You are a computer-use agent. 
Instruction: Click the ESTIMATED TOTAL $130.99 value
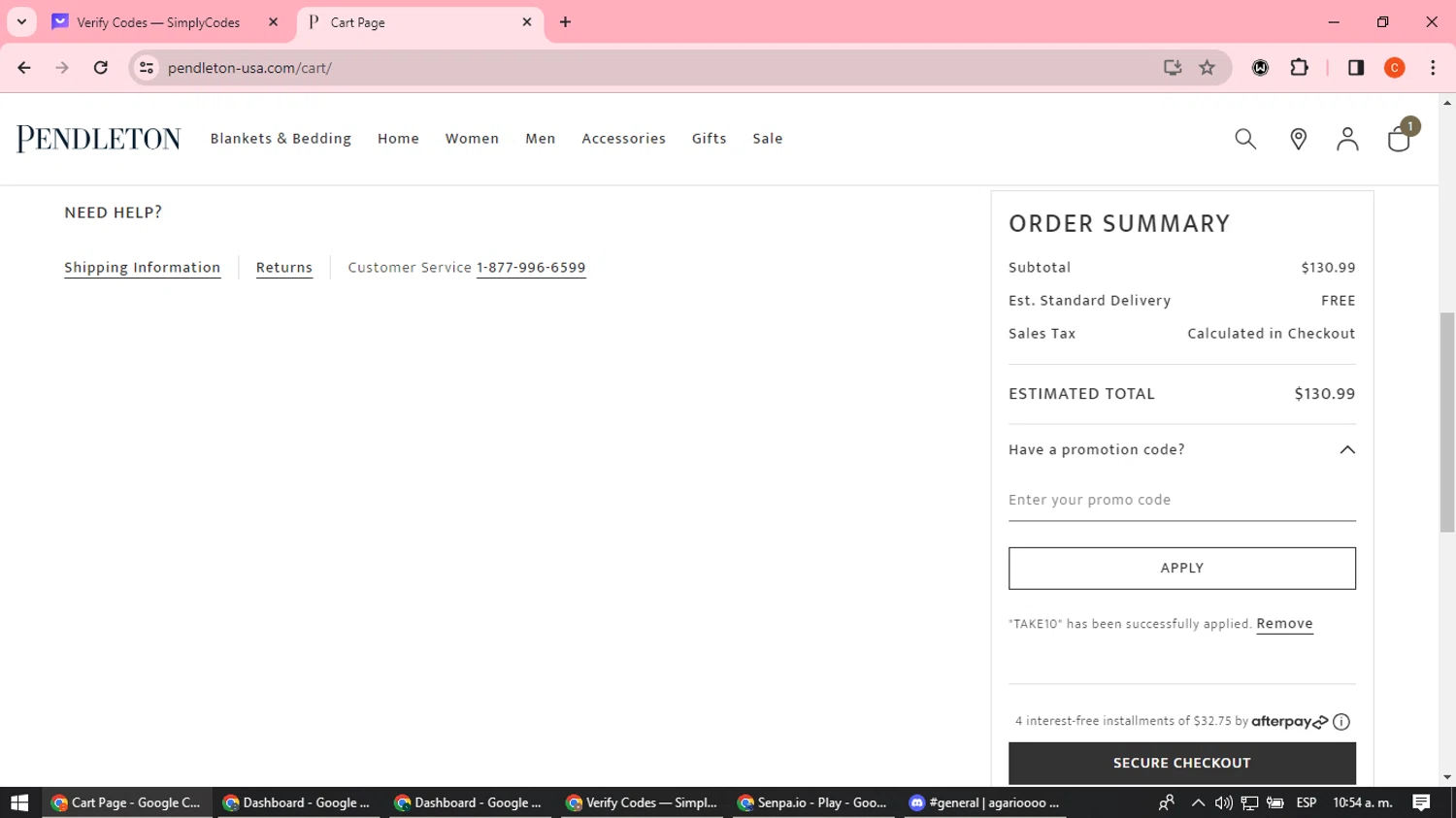1325,394
